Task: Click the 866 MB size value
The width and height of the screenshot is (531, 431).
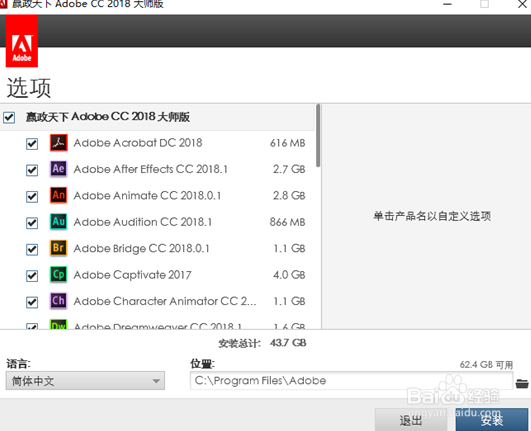Action: (288, 222)
